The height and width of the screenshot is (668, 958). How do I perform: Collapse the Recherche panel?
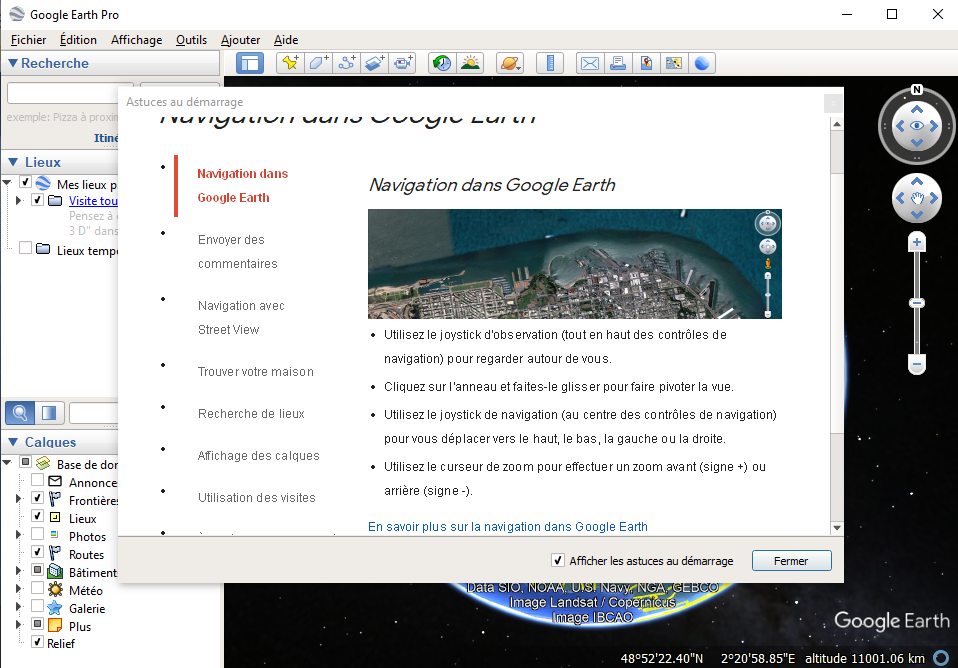[12, 63]
